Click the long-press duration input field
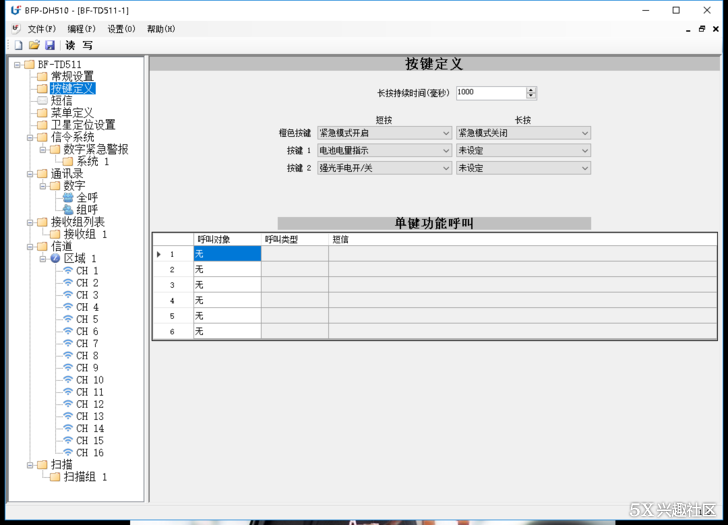This screenshot has height=525, width=728. (x=490, y=92)
